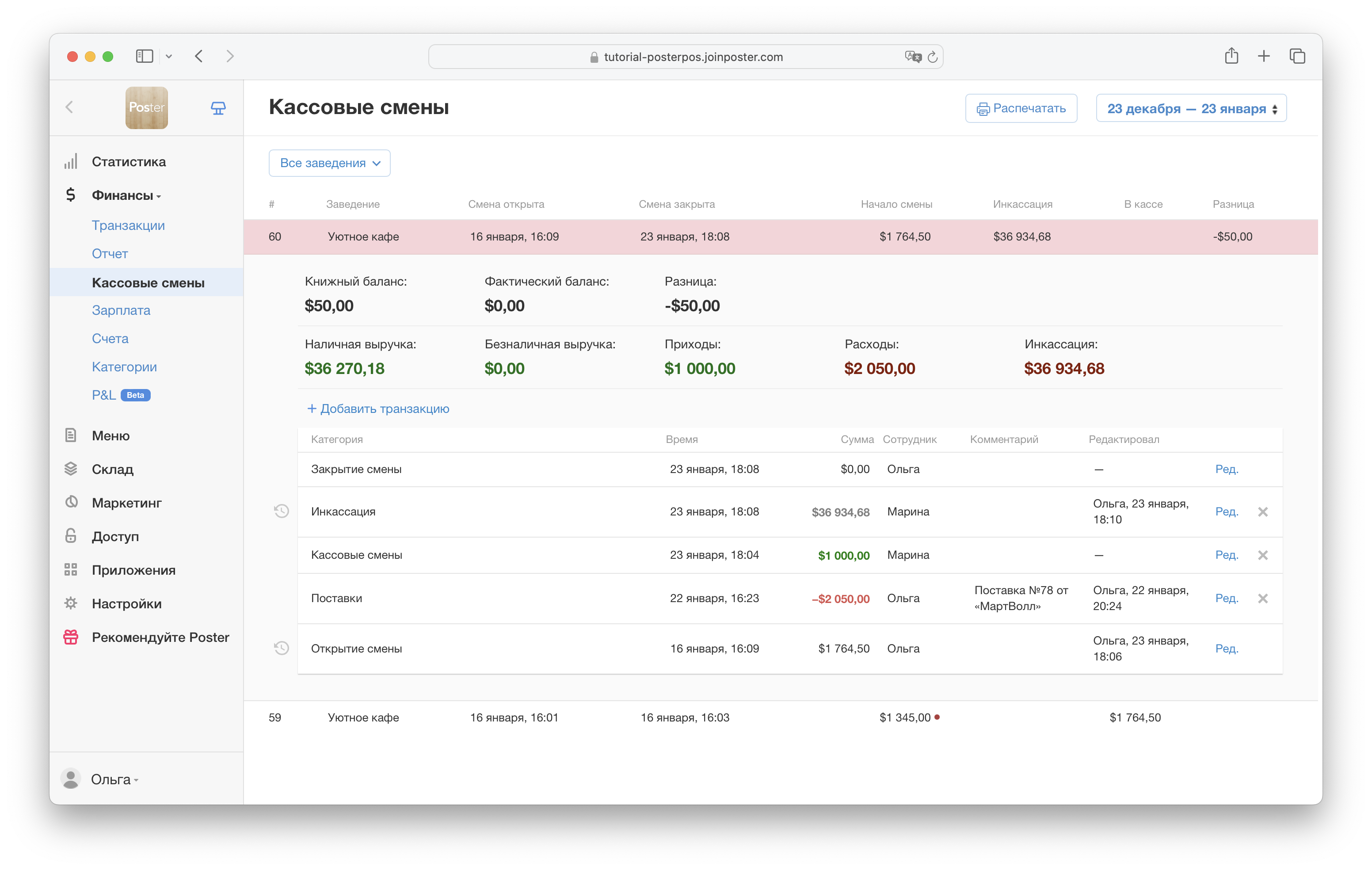1372x870 pixels.
Task: Go to the Склад menu section
Action: (x=112, y=469)
